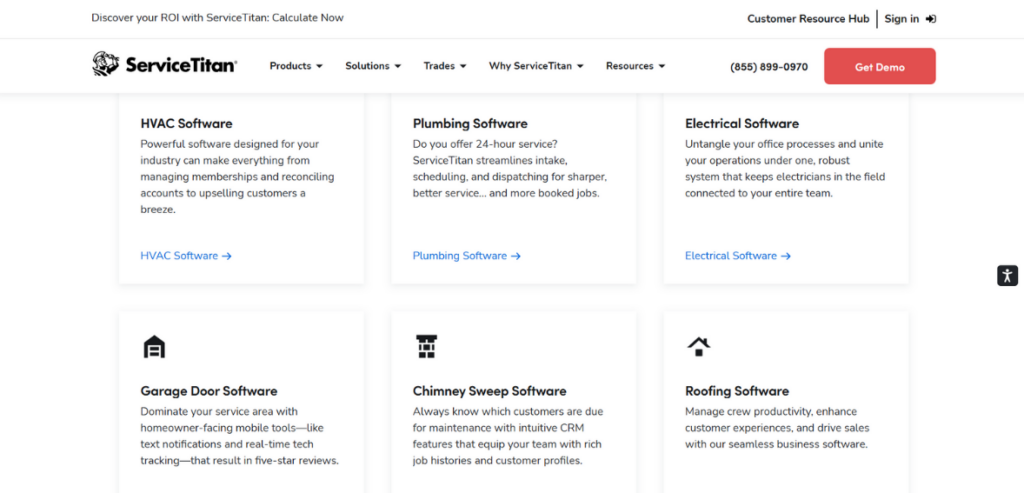Select the HVAC Software heading
1024x493 pixels.
(186, 123)
